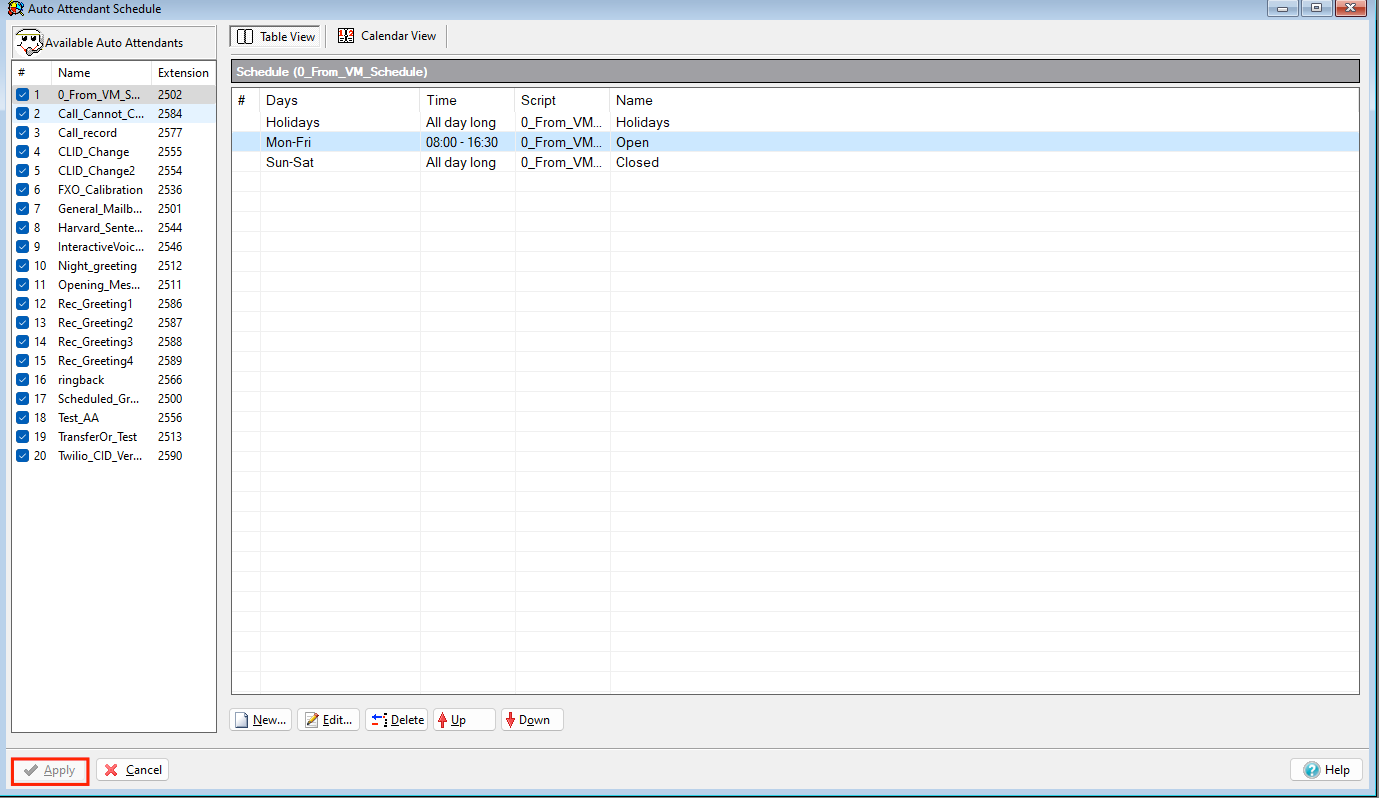The height and width of the screenshot is (798, 1379).
Task: Click the Auto Attendant Schedule title icon
Action: coord(15,8)
